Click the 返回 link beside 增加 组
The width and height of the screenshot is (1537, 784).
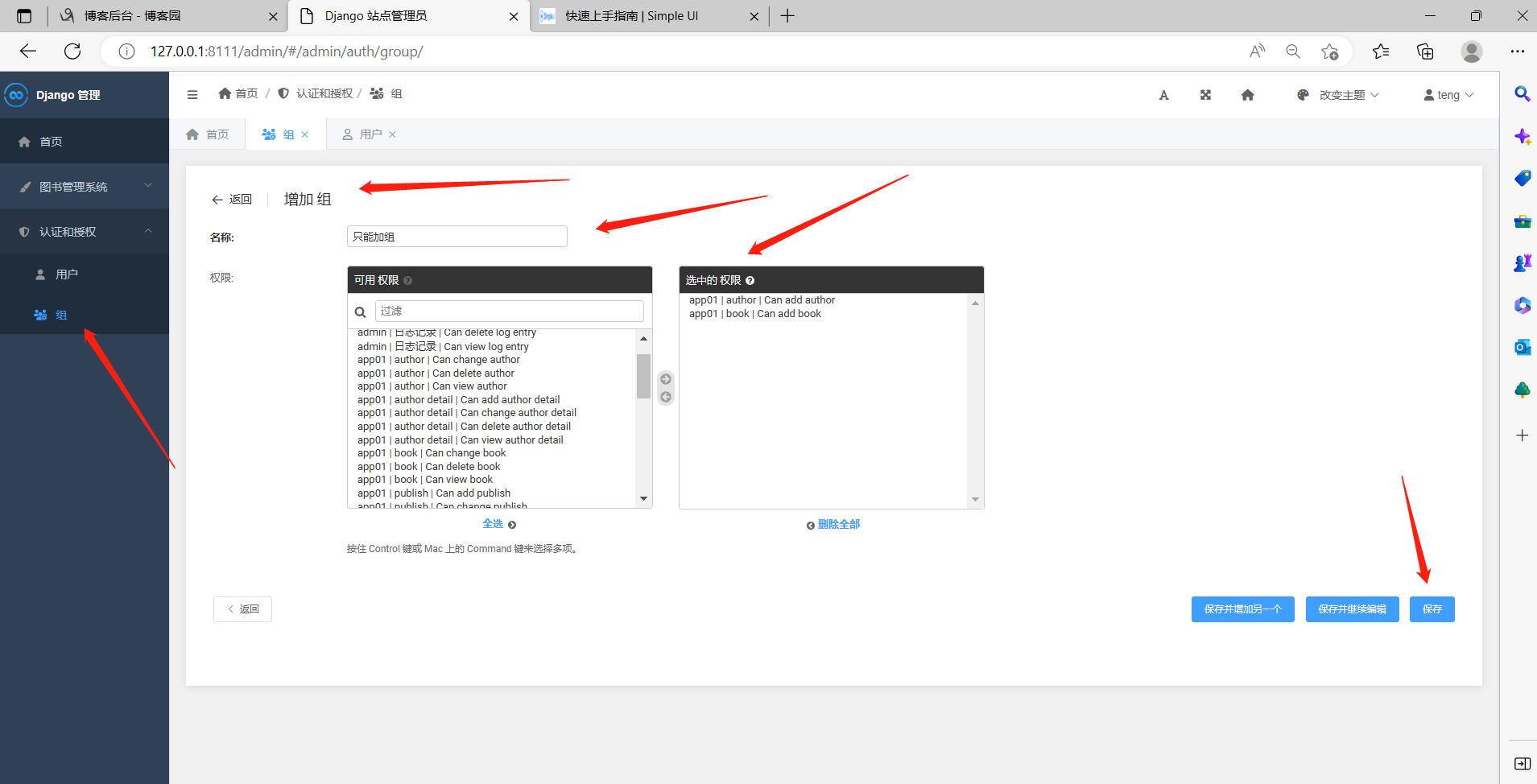(232, 200)
